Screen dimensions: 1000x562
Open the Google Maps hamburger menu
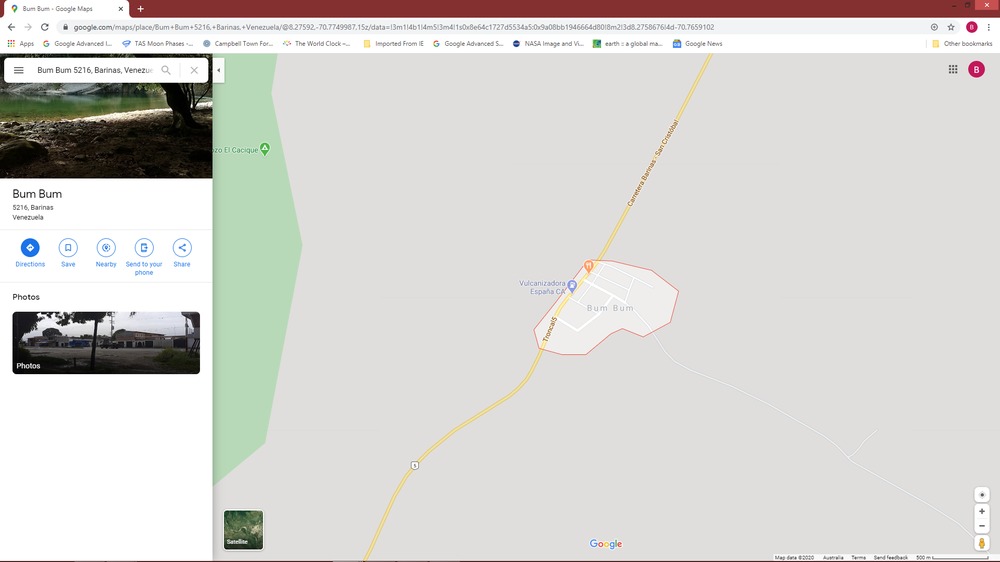[x=19, y=70]
